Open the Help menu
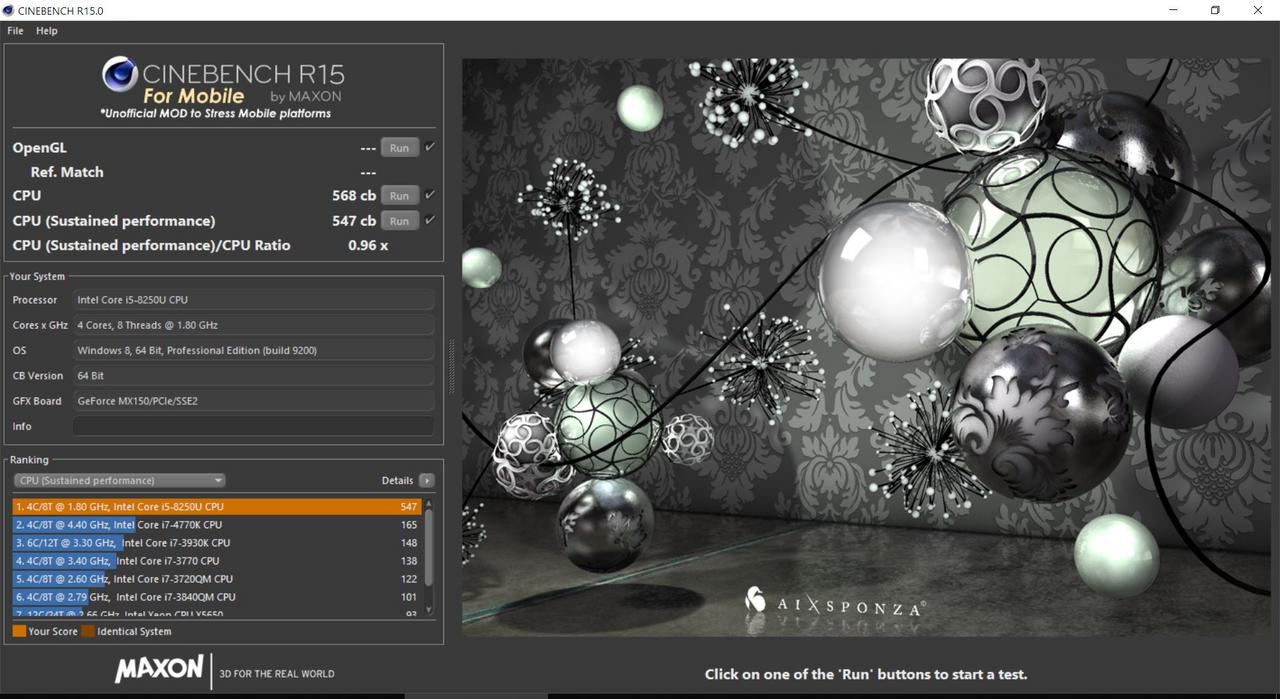 47,31
